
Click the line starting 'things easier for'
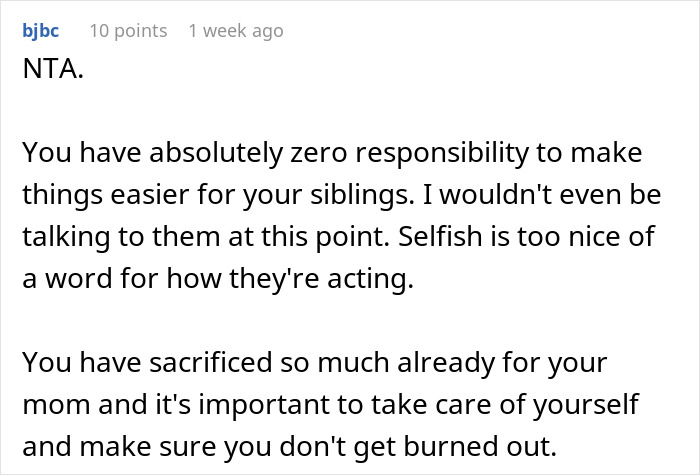pos(342,195)
